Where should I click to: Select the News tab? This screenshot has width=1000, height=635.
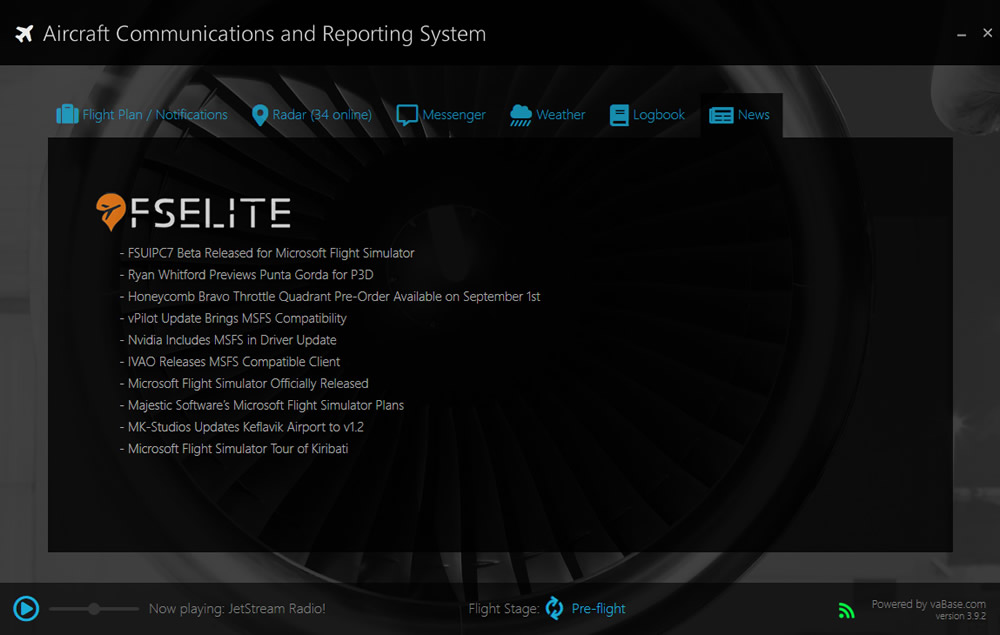(x=740, y=115)
